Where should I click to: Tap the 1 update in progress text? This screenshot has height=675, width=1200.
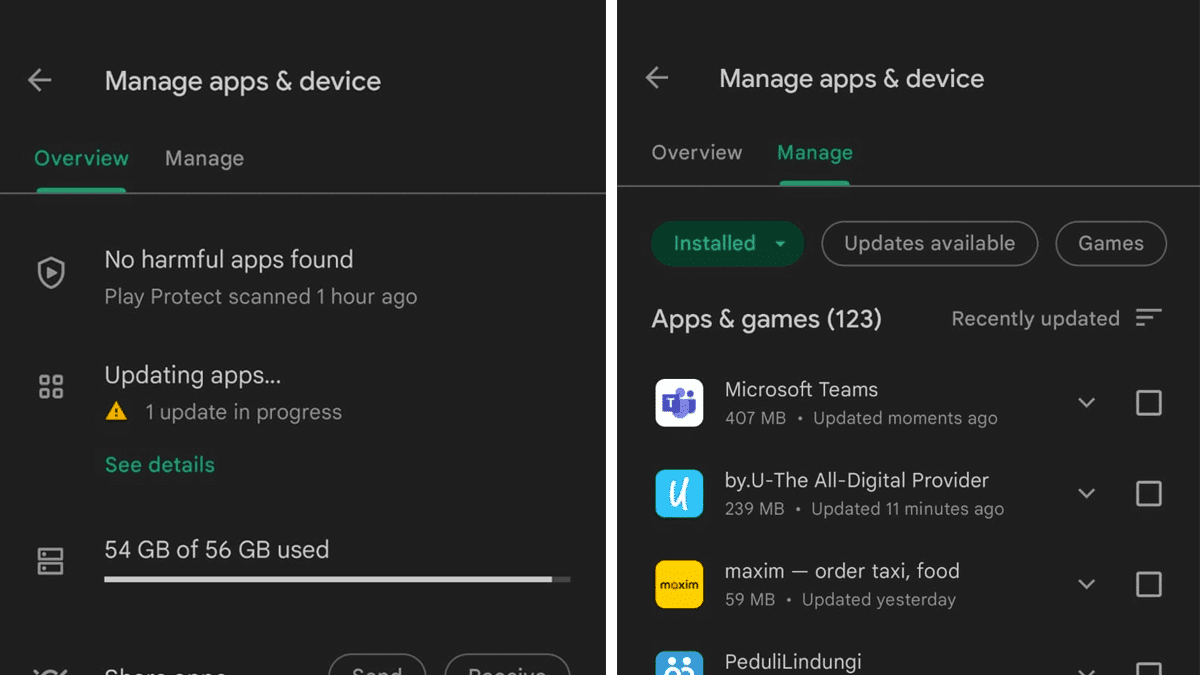point(243,412)
